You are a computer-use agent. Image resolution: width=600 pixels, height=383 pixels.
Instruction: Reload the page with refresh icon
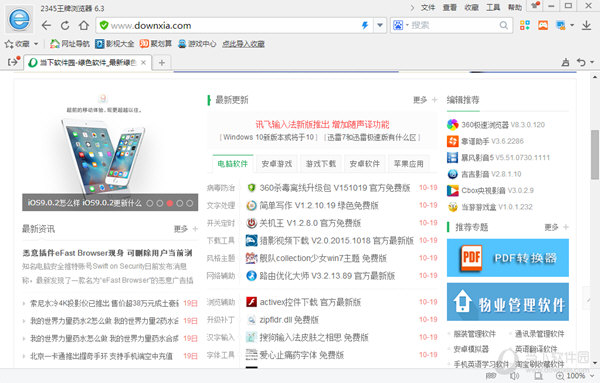(65, 26)
